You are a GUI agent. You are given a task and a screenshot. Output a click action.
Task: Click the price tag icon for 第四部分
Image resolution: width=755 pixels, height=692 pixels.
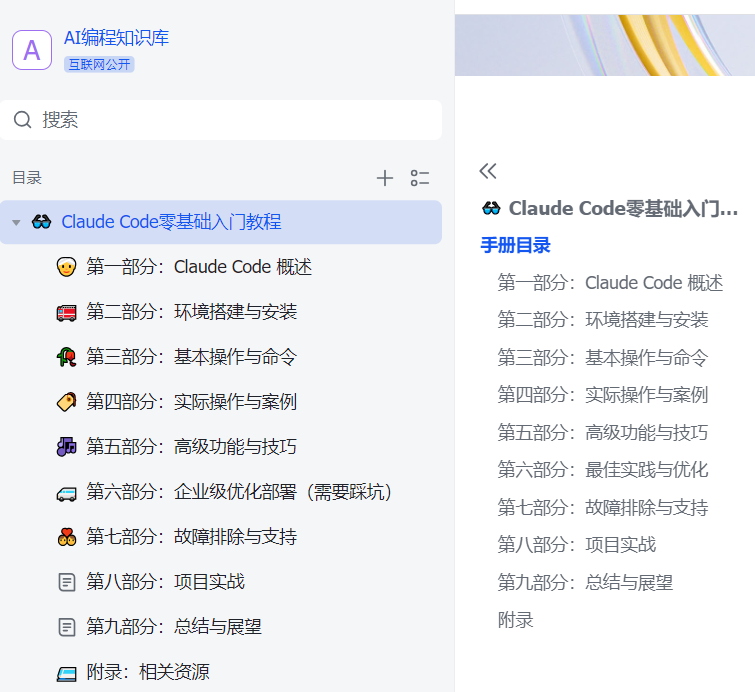click(x=66, y=402)
